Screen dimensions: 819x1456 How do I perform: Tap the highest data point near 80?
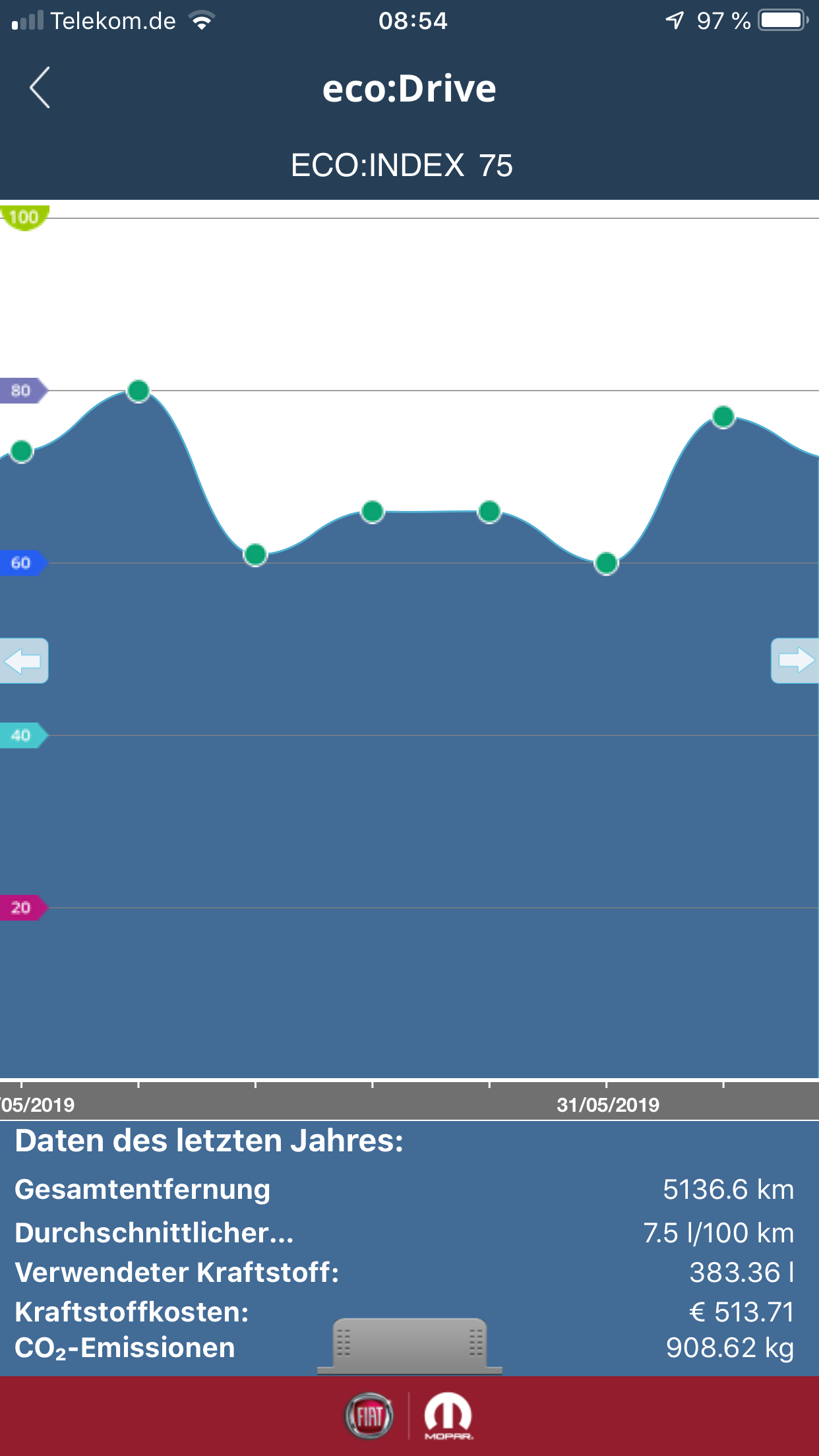click(138, 391)
